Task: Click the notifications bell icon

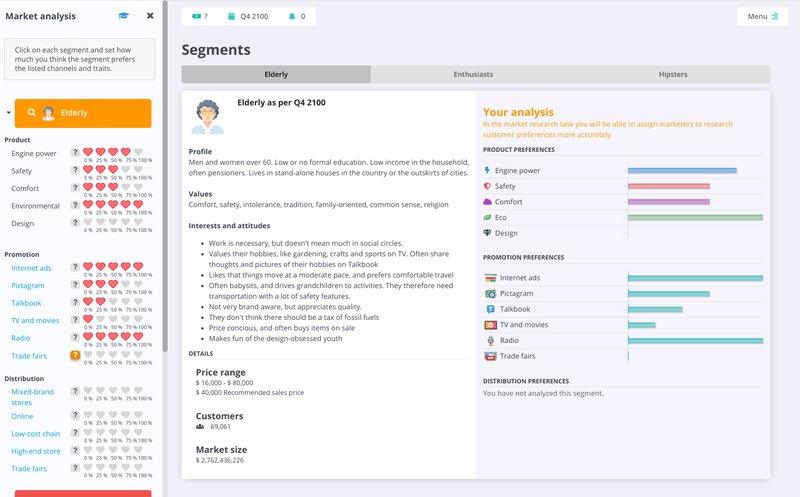Action: pyautogui.click(x=292, y=16)
